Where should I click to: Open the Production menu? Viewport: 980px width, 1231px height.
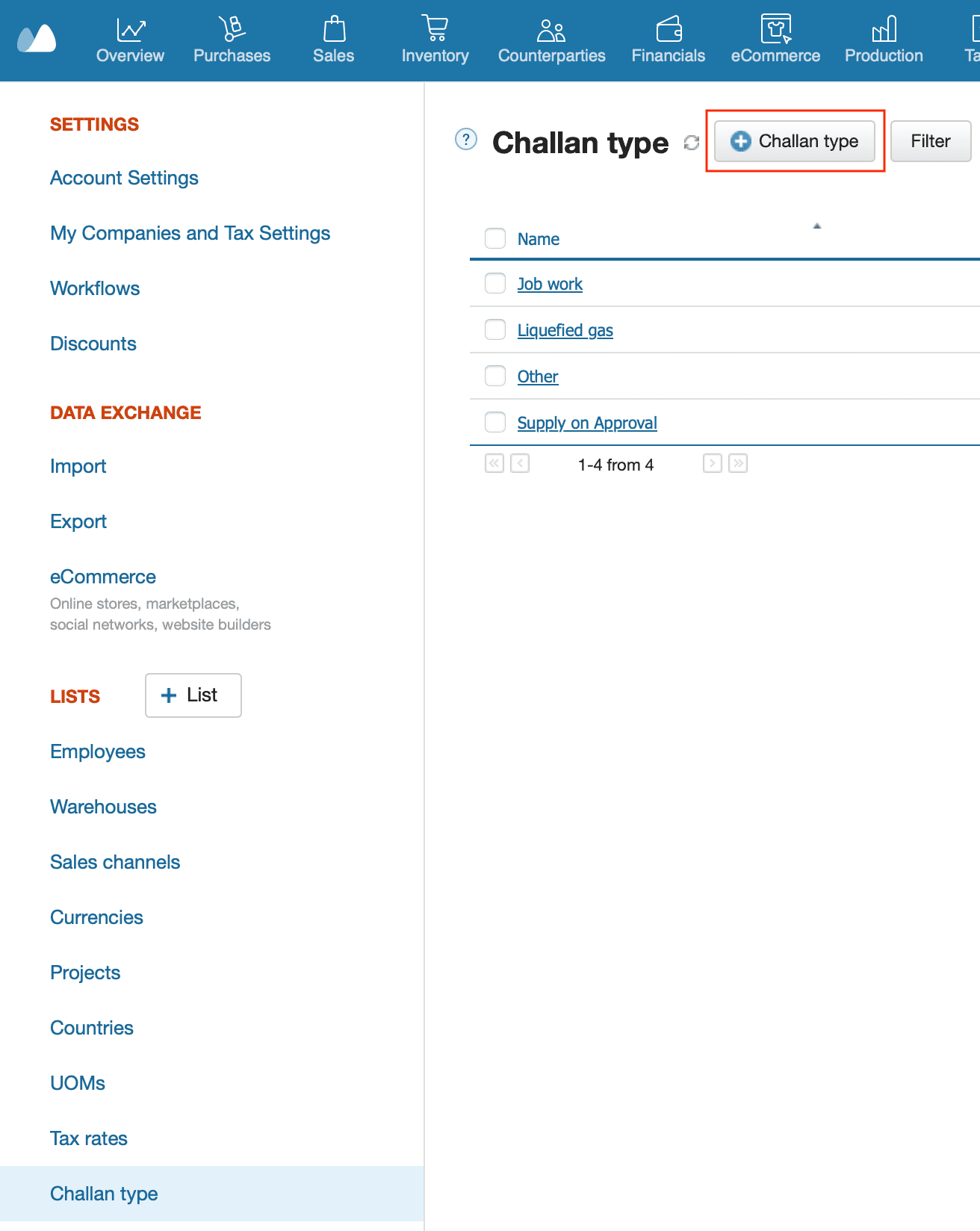pyautogui.click(x=884, y=40)
